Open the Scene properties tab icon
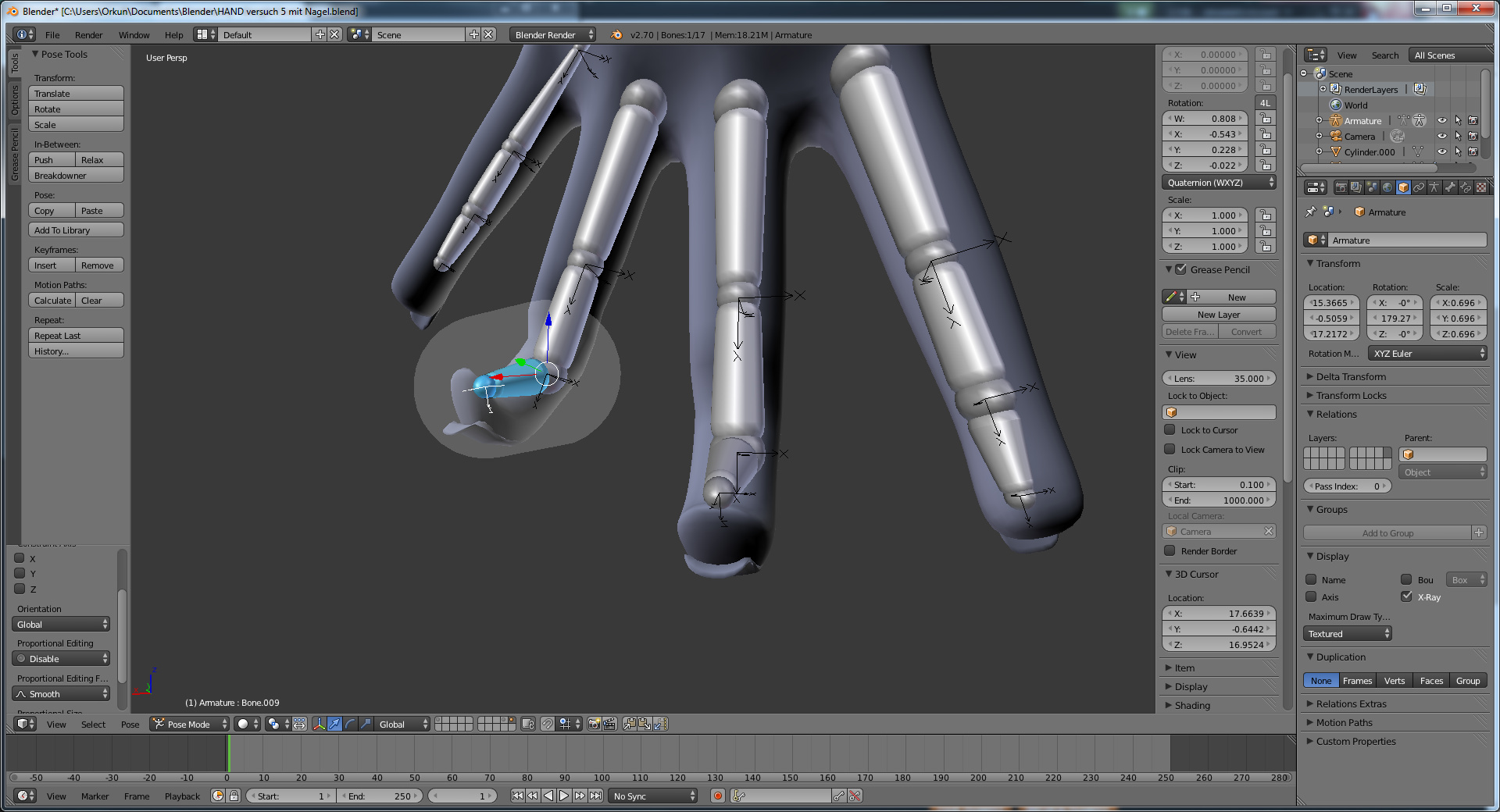The image size is (1500, 812). point(1373,187)
